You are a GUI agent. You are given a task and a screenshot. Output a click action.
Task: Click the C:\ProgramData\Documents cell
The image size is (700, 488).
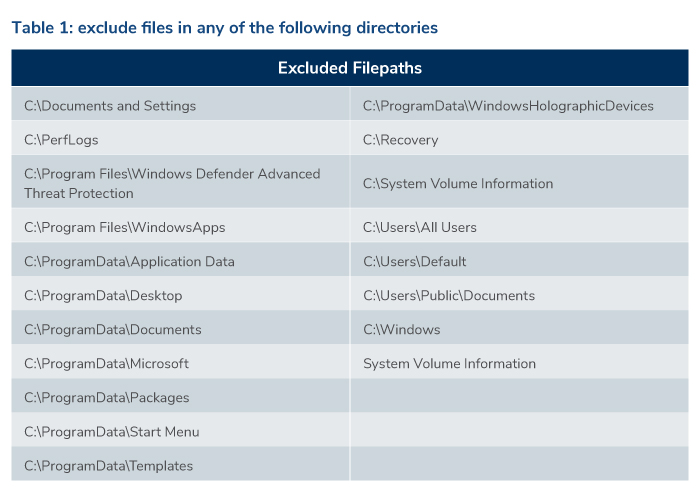(180, 329)
